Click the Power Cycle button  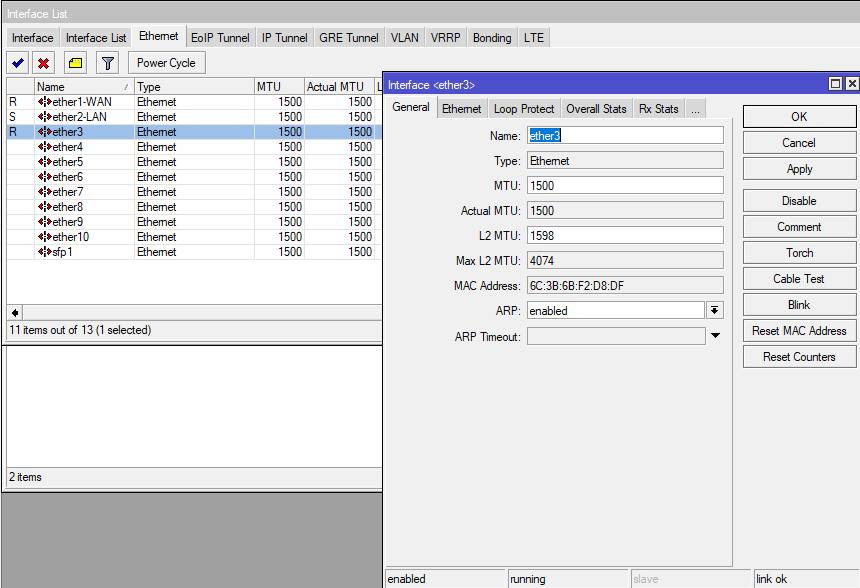[166, 63]
